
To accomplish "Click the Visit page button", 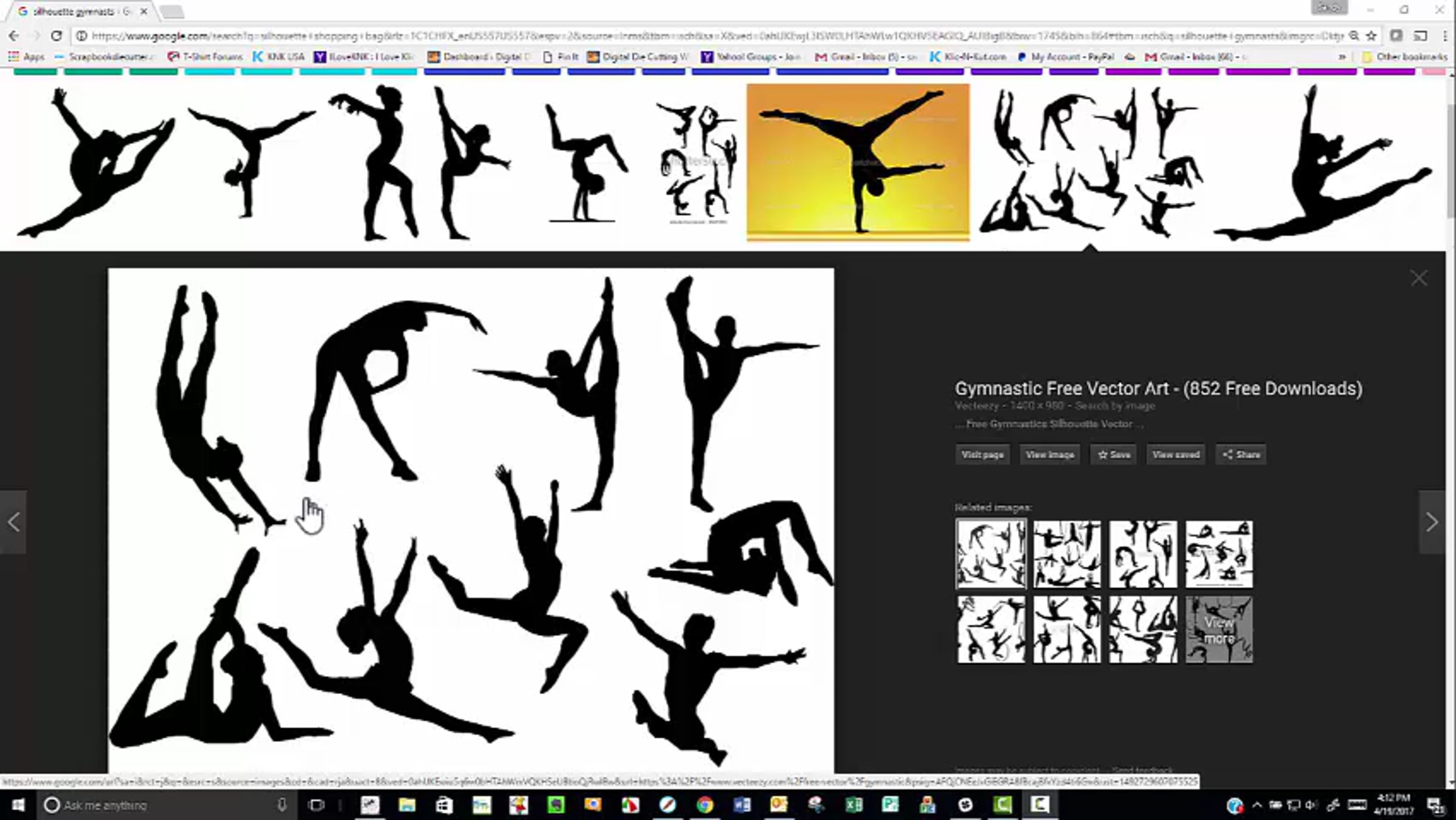I will coord(982,454).
